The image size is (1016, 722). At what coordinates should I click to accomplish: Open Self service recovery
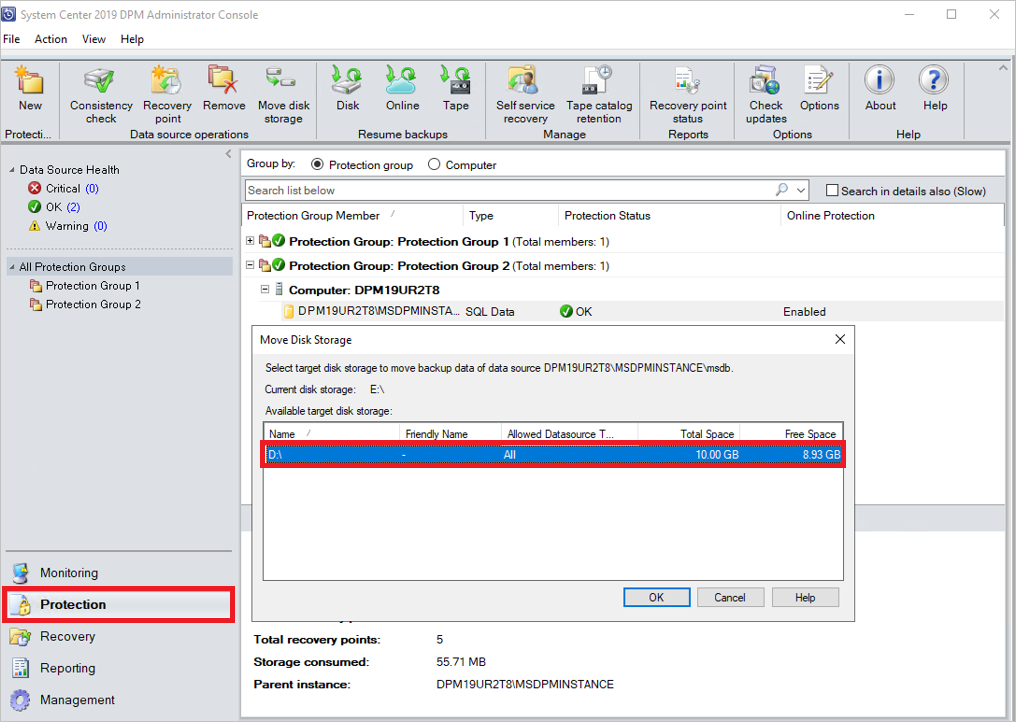tap(524, 80)
